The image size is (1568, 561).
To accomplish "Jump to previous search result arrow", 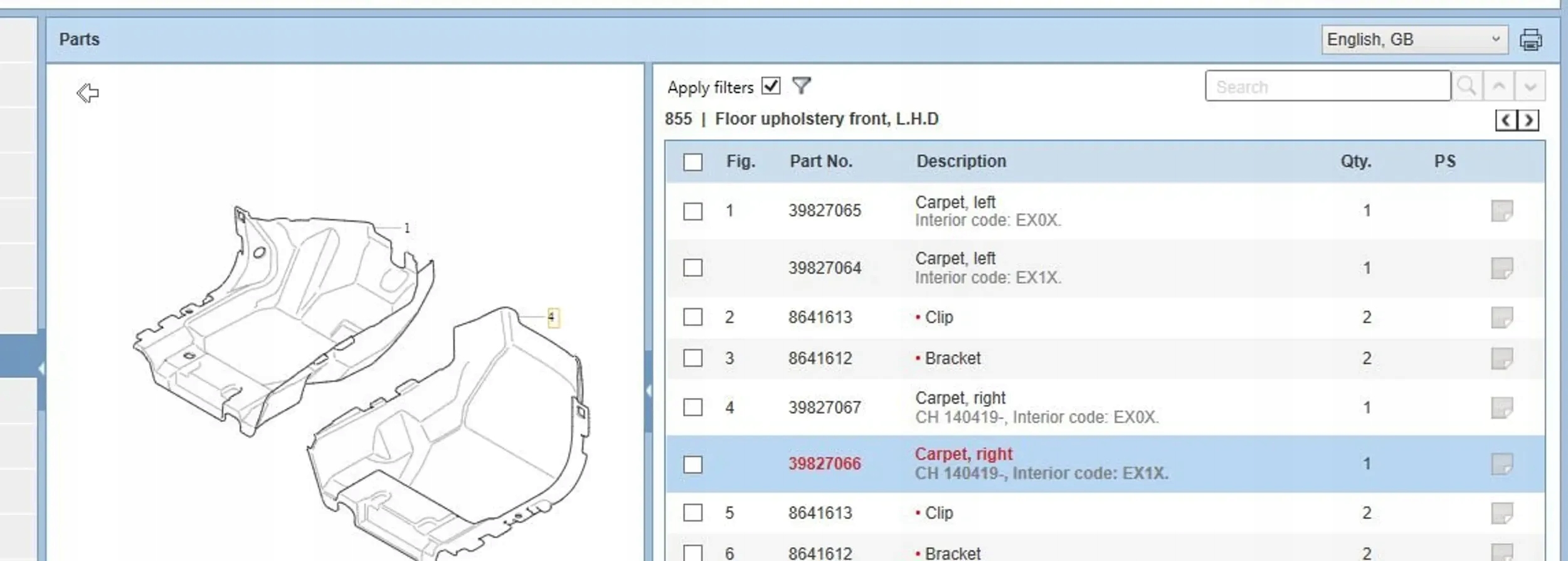I will [1498, 86].
